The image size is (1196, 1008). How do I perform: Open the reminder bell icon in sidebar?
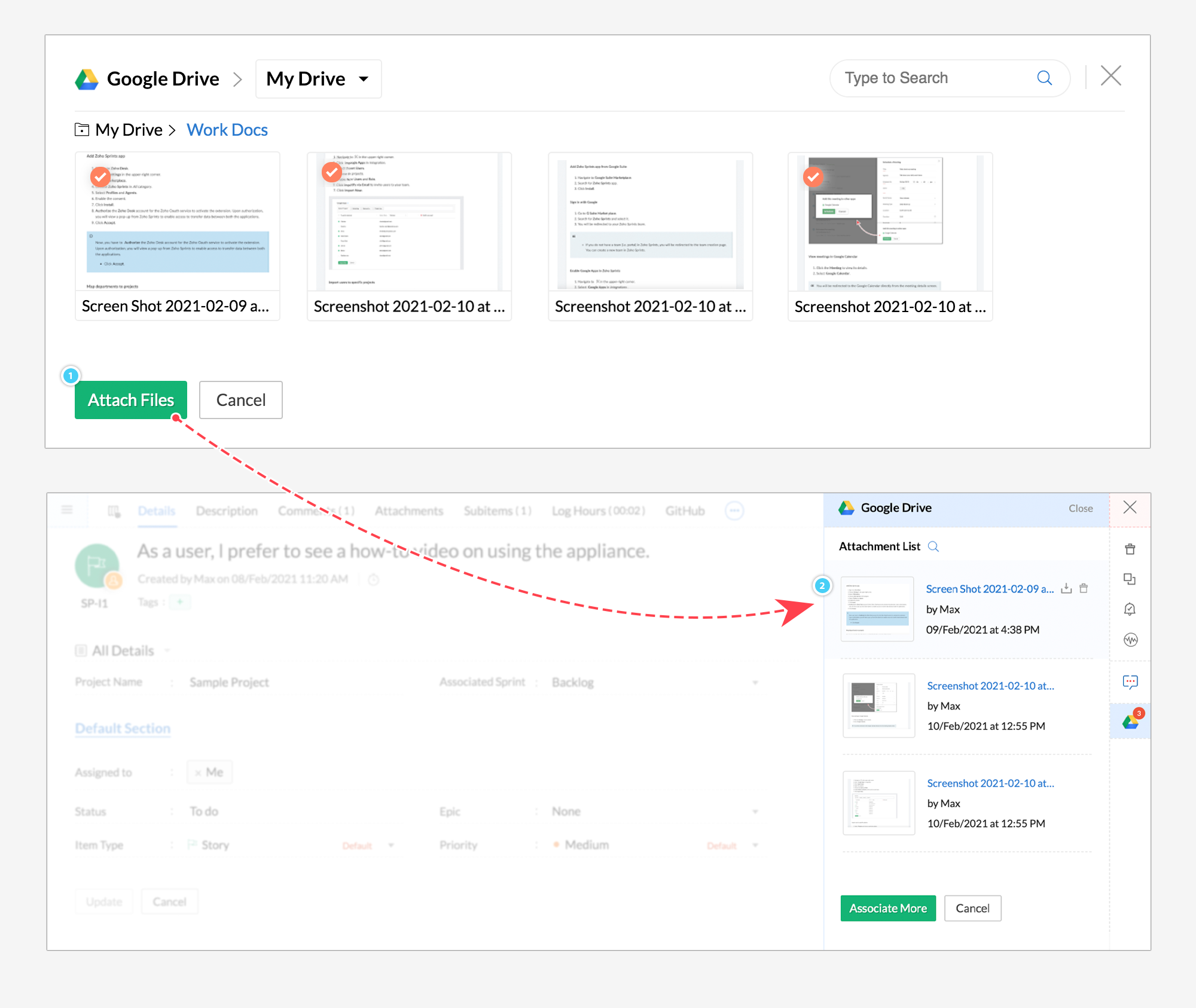1130,609
